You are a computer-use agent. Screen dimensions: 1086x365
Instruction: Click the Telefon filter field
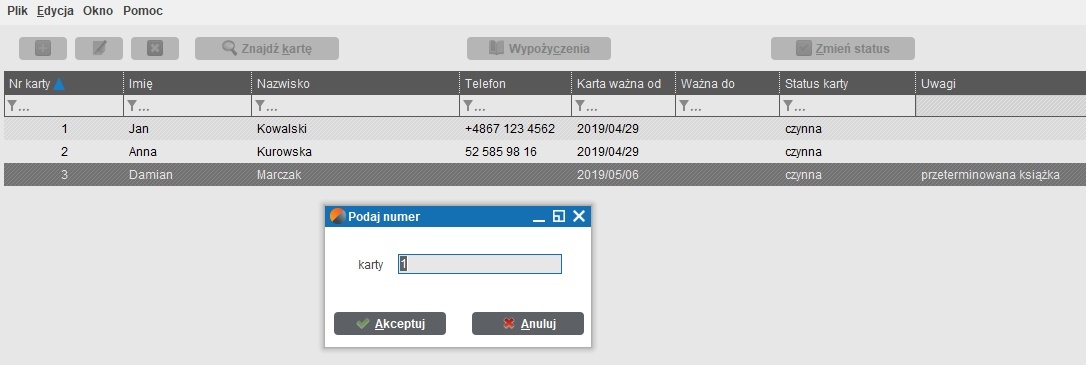point(515,106)
